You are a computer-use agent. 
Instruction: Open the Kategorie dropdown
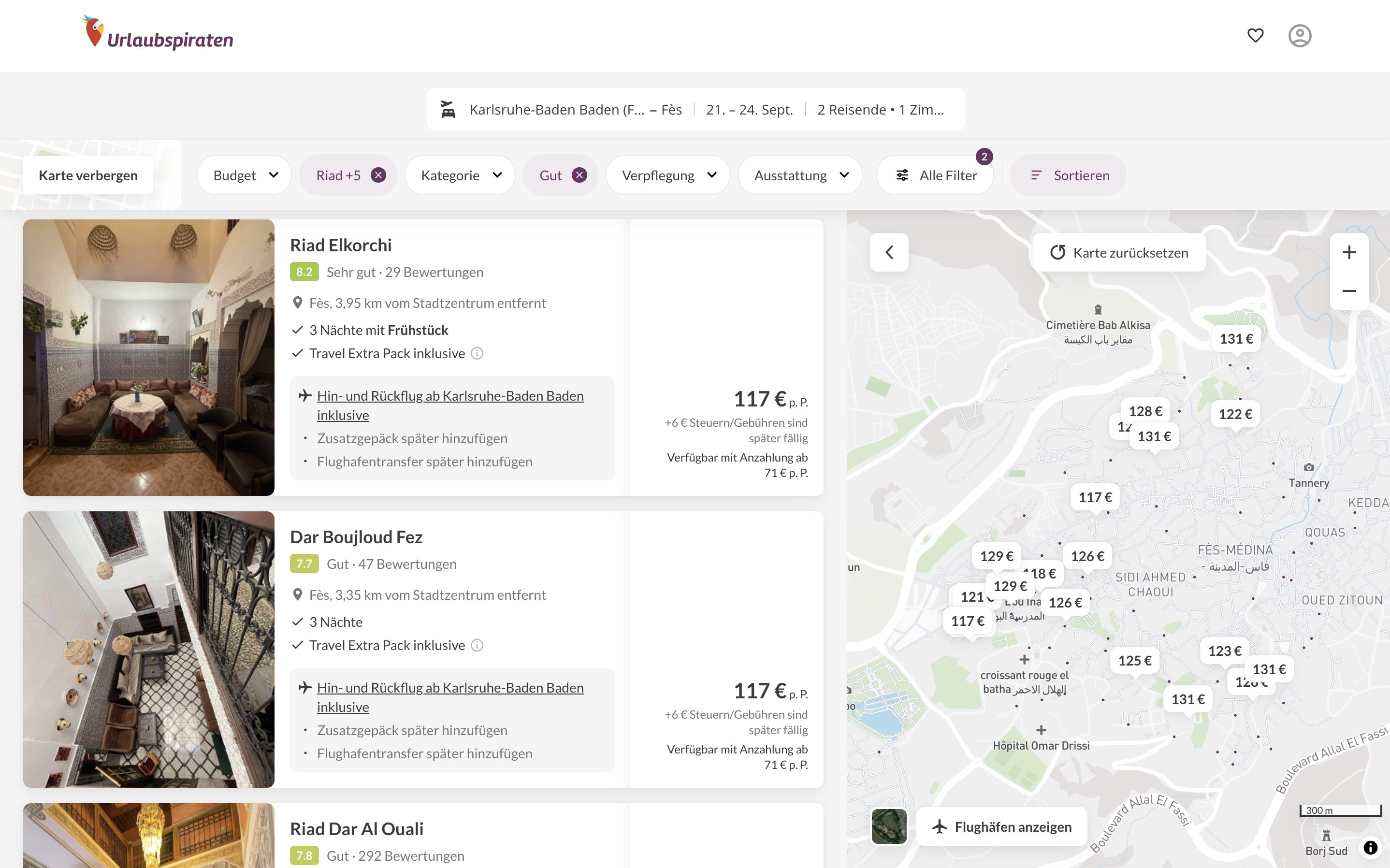460,175
